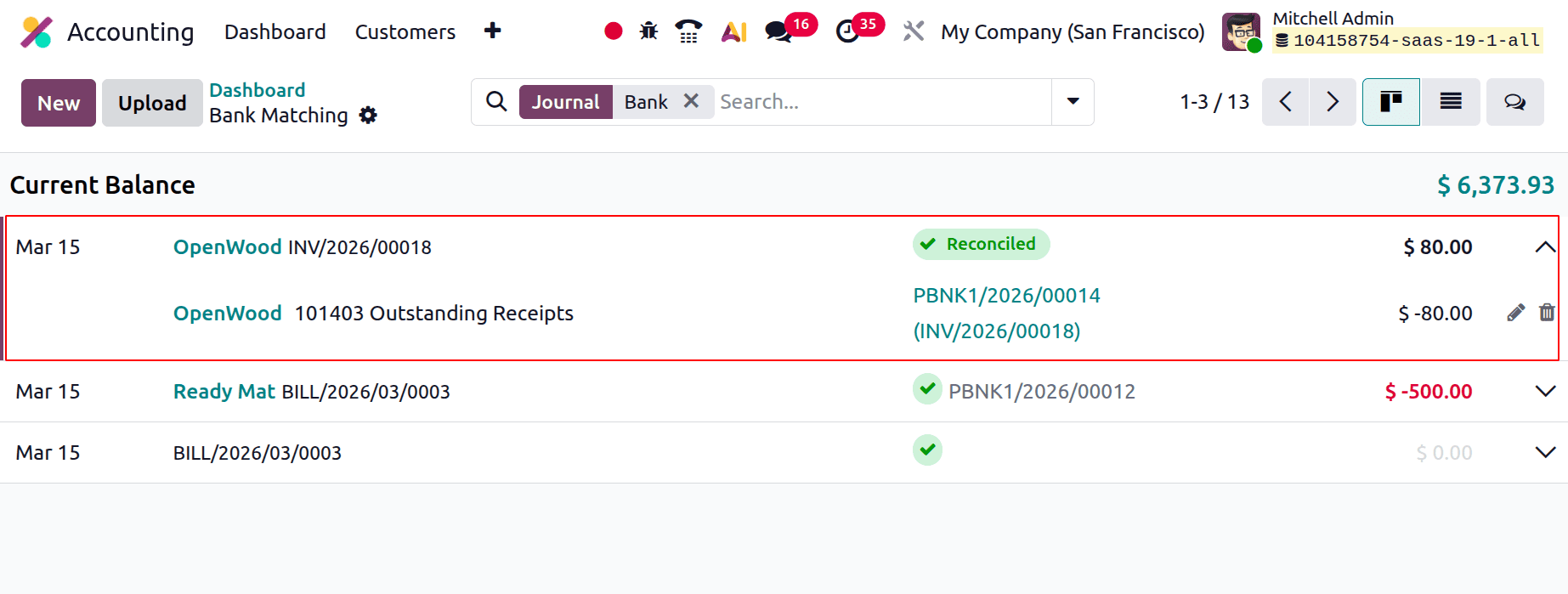Click the green checkmark on BILL/2026/03/0003
This screenshot has height=594, width=1568.
click(927, 450)
